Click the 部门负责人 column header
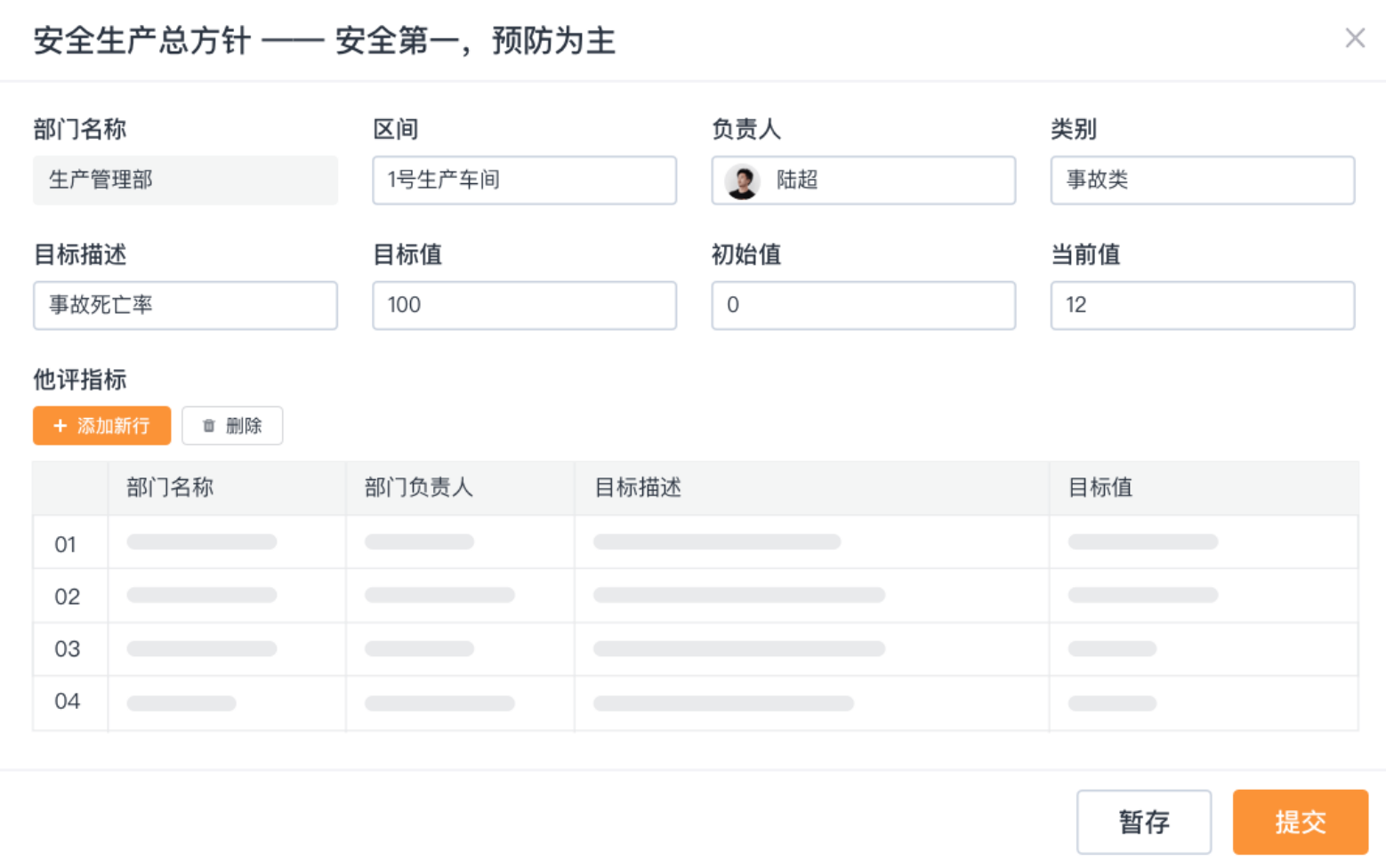This screenshot has width=1386, height=868. (x=419, y=487)
